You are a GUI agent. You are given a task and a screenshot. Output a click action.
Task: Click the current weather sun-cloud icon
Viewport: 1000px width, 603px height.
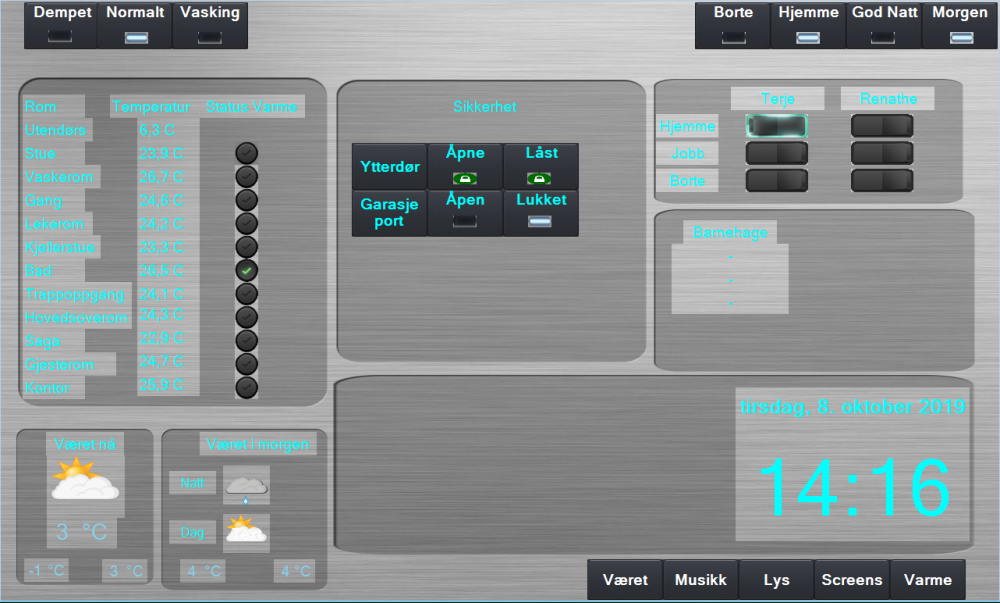[x=85, y=480]
